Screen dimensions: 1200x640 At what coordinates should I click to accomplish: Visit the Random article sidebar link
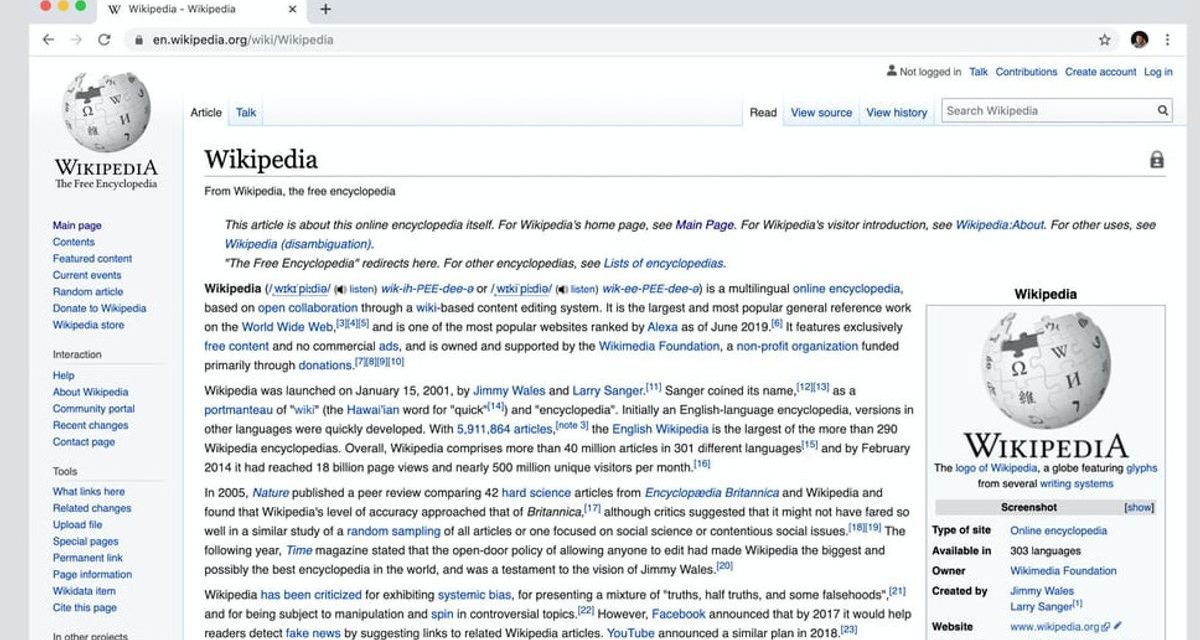[x=87, y=291]
